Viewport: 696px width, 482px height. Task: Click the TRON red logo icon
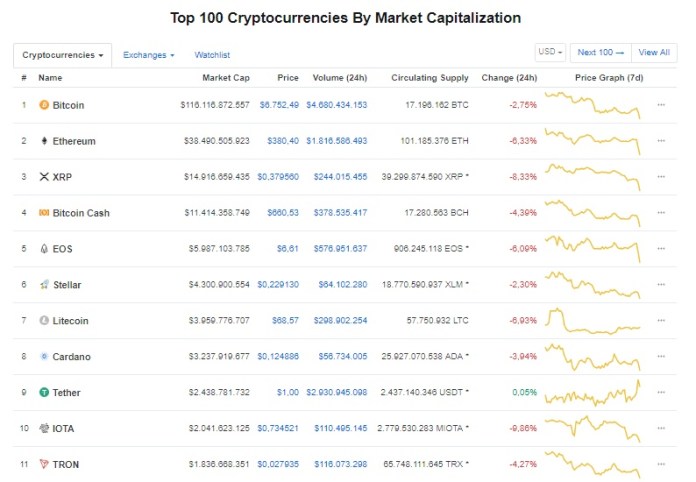44,464
